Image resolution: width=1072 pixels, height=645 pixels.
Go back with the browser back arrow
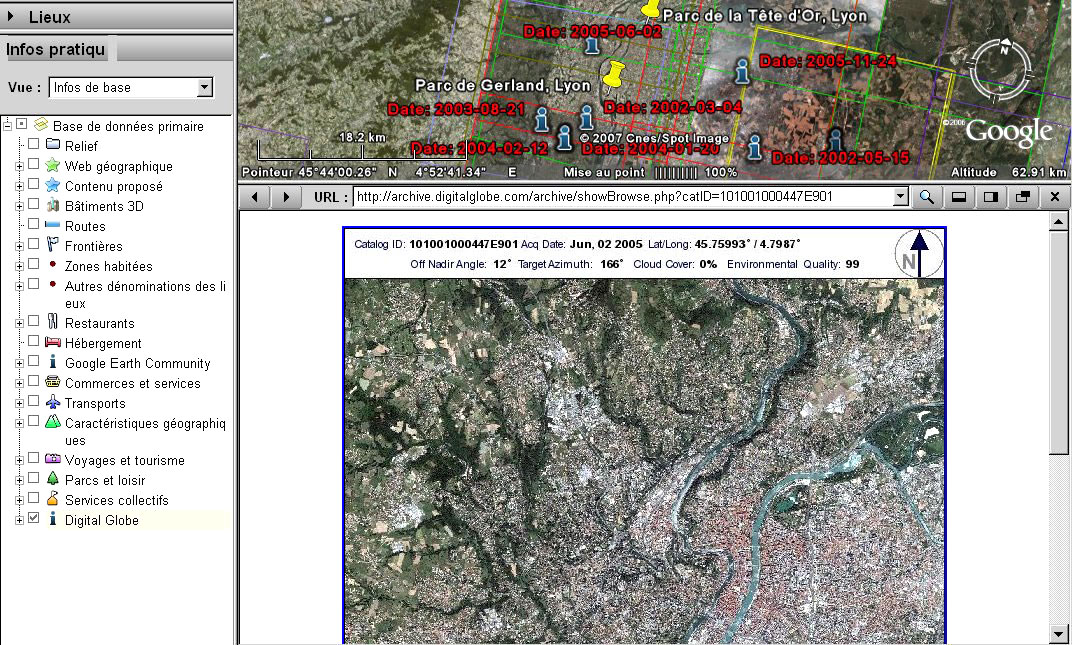254,197
